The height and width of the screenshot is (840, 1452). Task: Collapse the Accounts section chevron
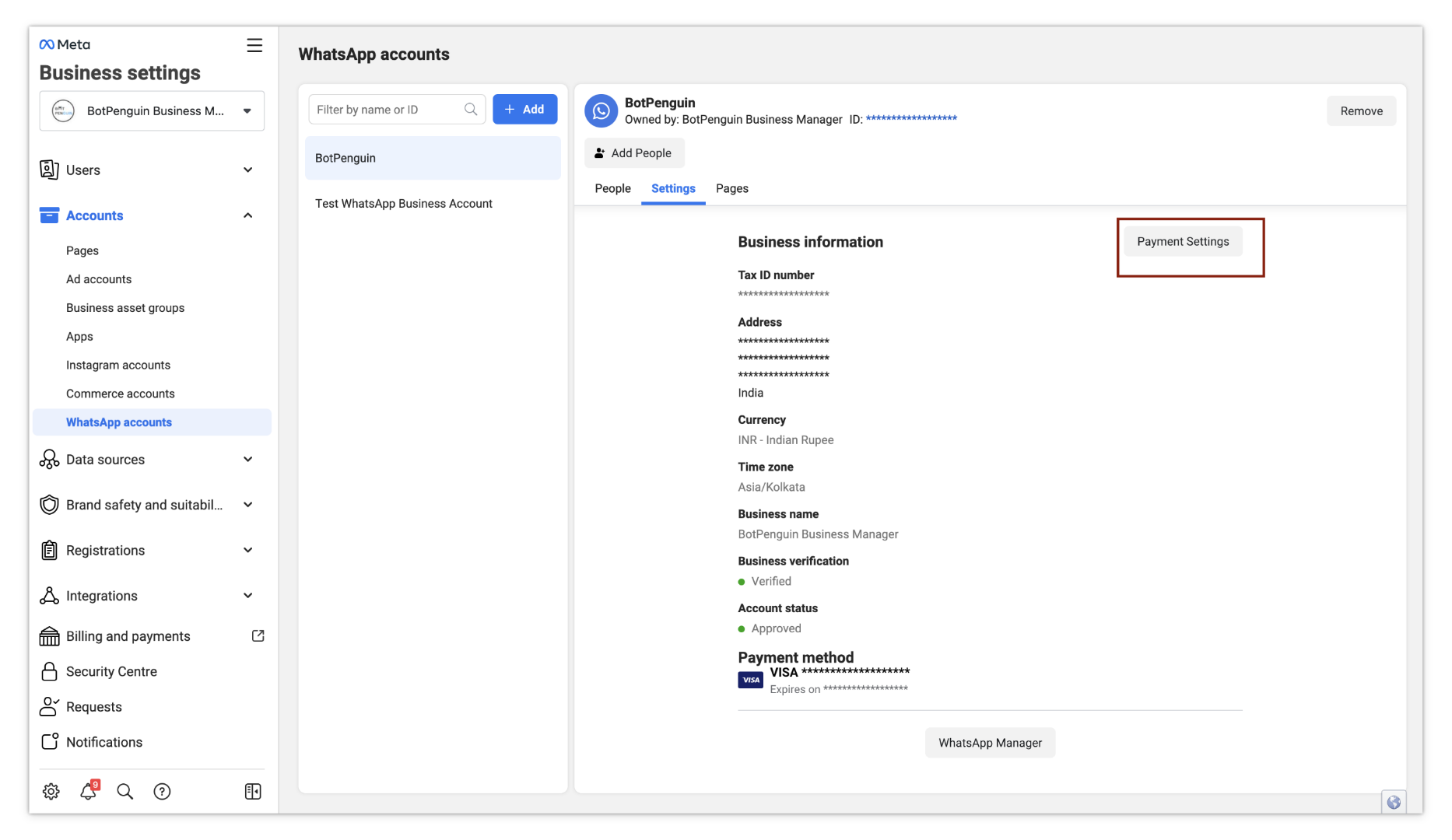[248, 215]
